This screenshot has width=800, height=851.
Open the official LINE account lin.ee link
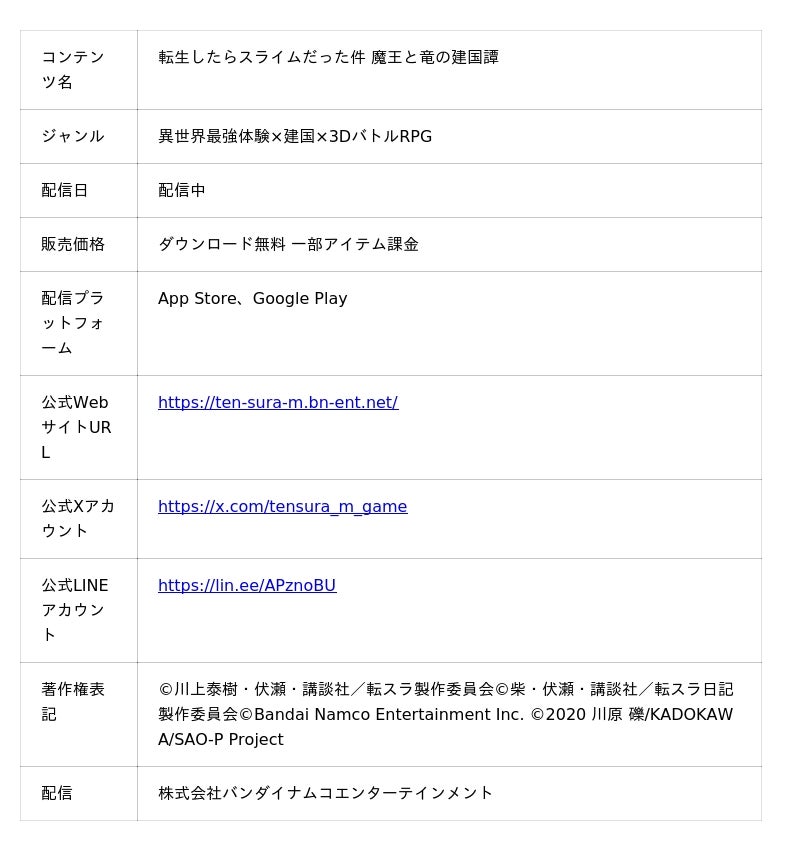click(x=247, y=585)
